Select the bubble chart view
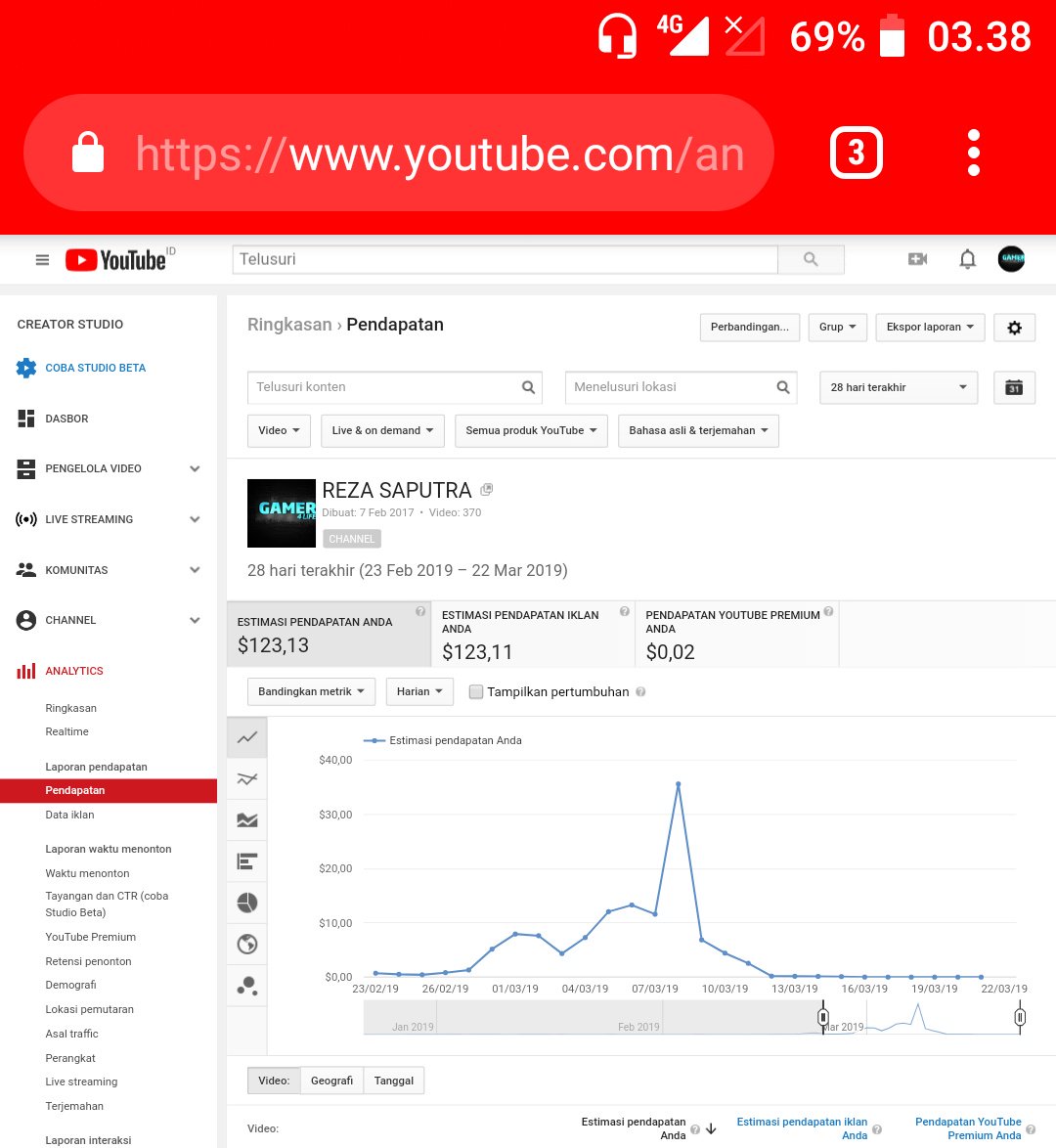The height and width of the screenshot is (1148, 1056). pyautogui.click(x=247, y=987)
